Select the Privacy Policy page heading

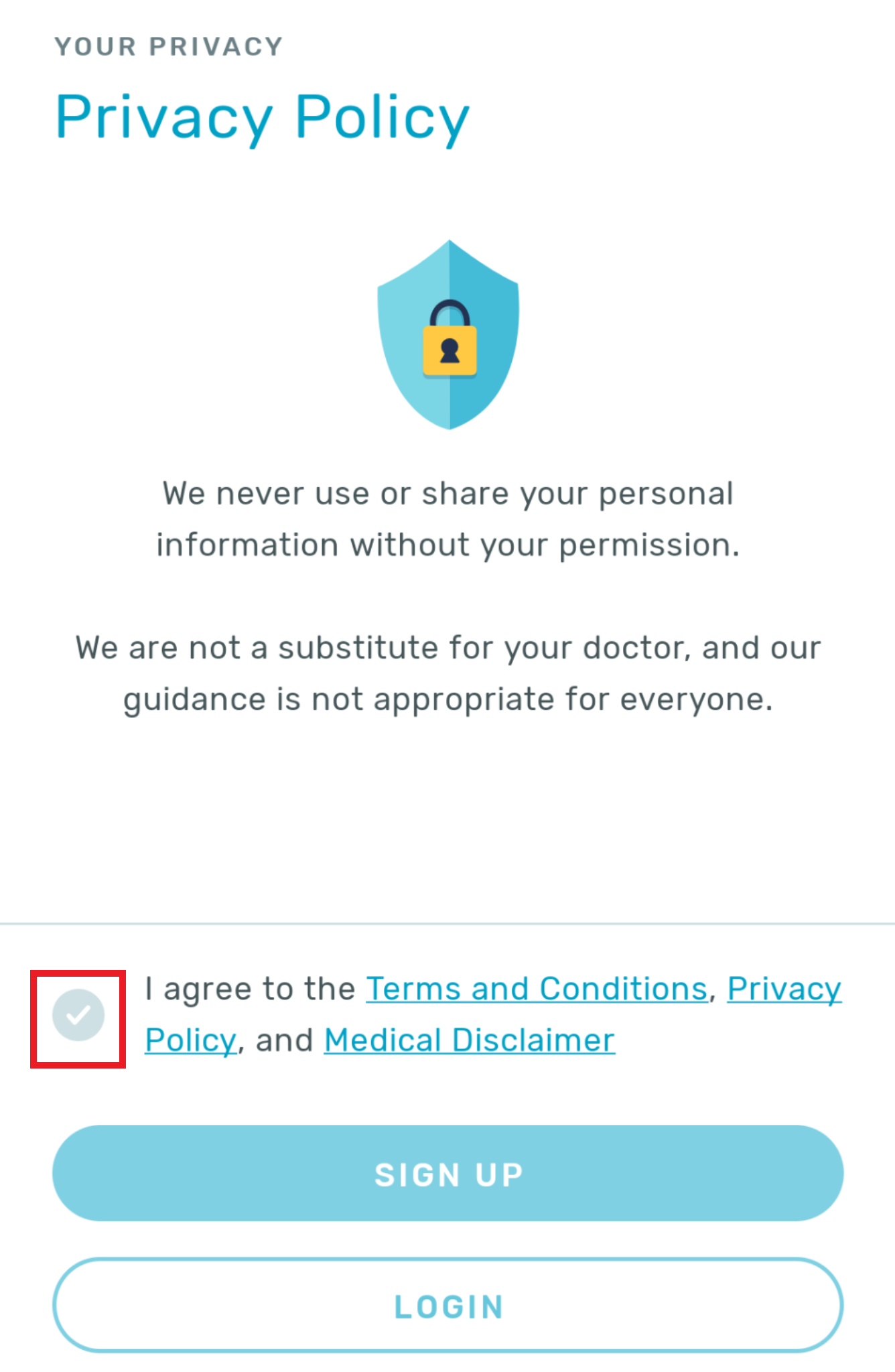tap(261, 117)
